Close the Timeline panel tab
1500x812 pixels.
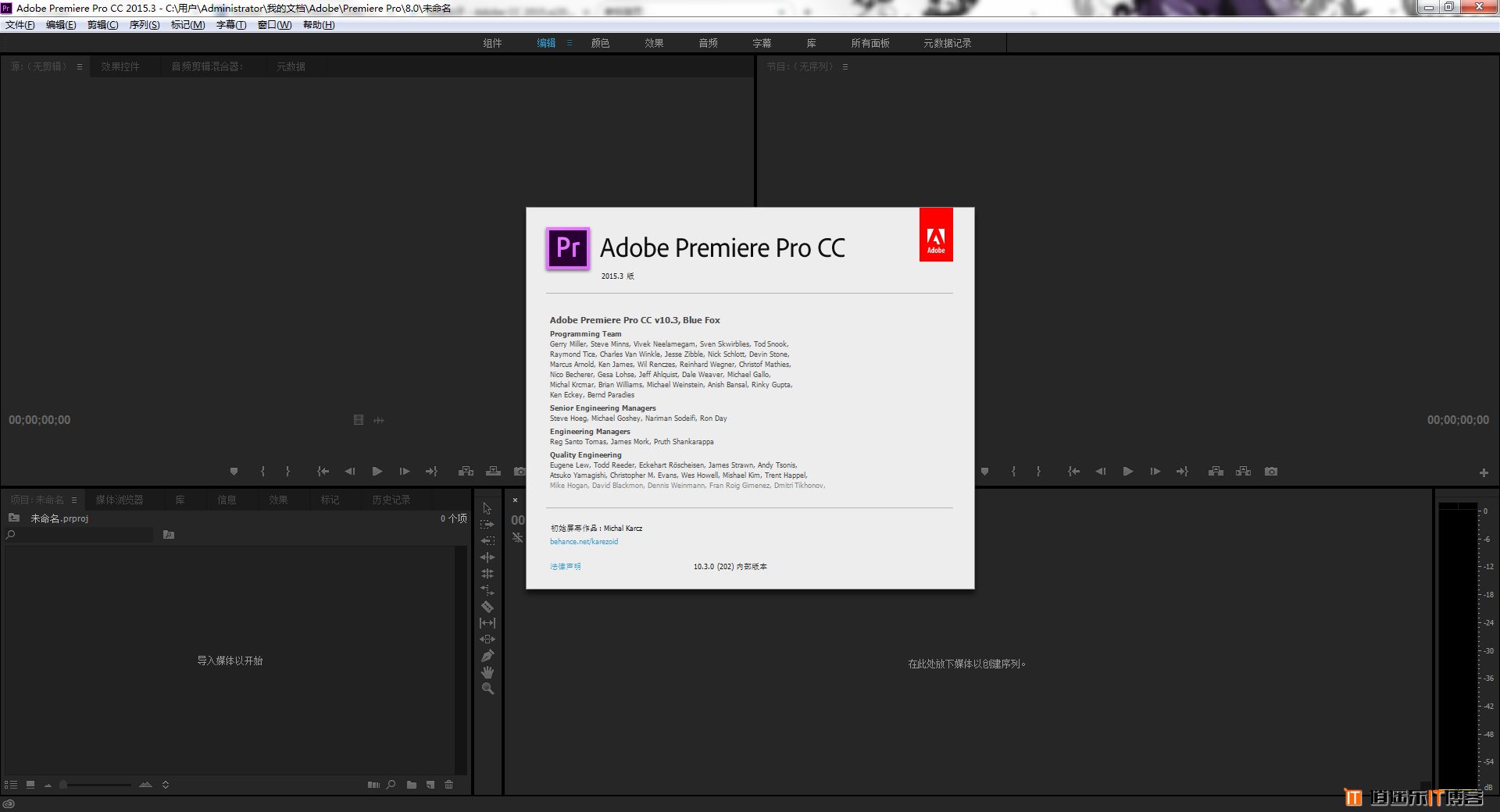pos(515,500)
